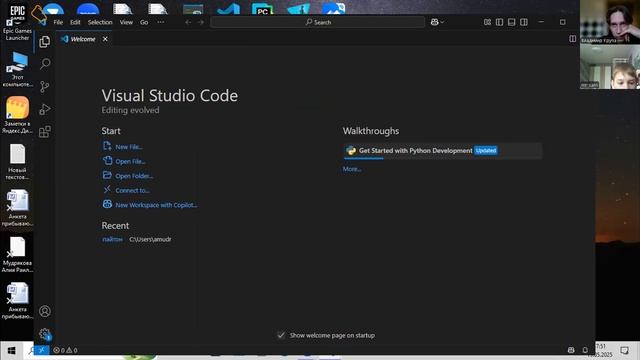Open the recent folder пайтон
Viewport: 640px width, 360px height.
pyautogui.click(x=112, y=239)
